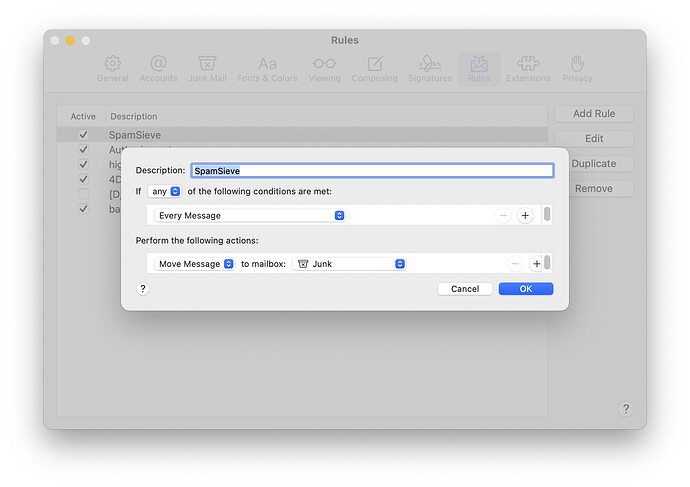Viewport: 690px width, 487px height.
Task: Open the Composing preferences pane
Action: (x=374, y=69)
